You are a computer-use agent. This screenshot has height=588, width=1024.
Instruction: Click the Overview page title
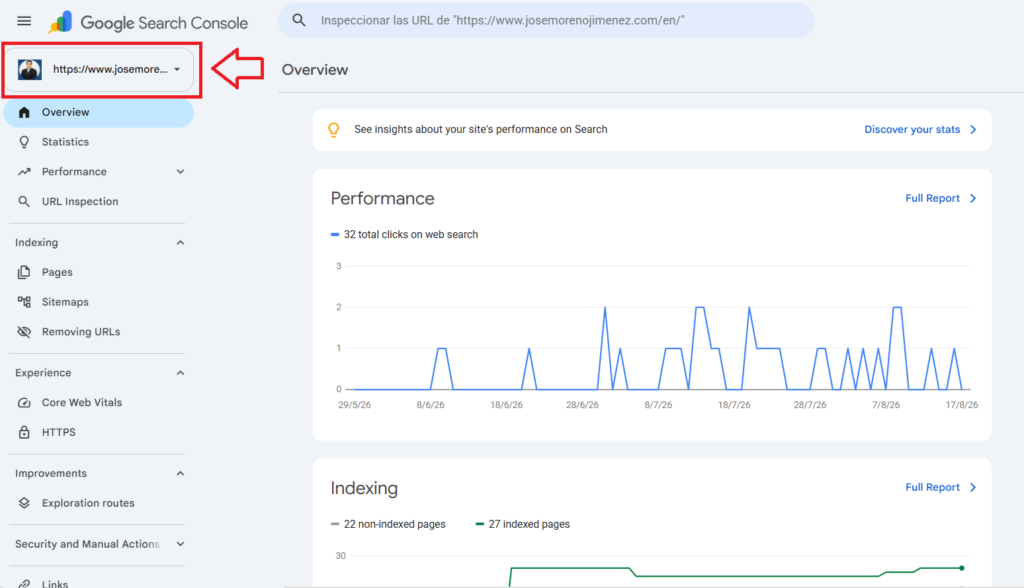click(315, 70)
